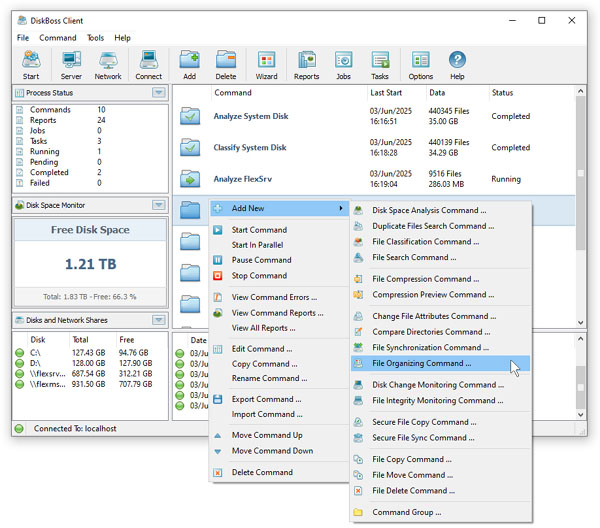Select Delete Command in context menu
This screenshot has width=600, height=528.
pyautogui.click(x=279, y=473)
